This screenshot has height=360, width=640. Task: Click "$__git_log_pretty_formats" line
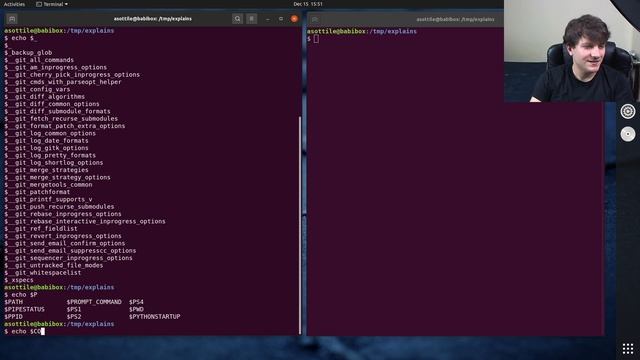point(50,156)
